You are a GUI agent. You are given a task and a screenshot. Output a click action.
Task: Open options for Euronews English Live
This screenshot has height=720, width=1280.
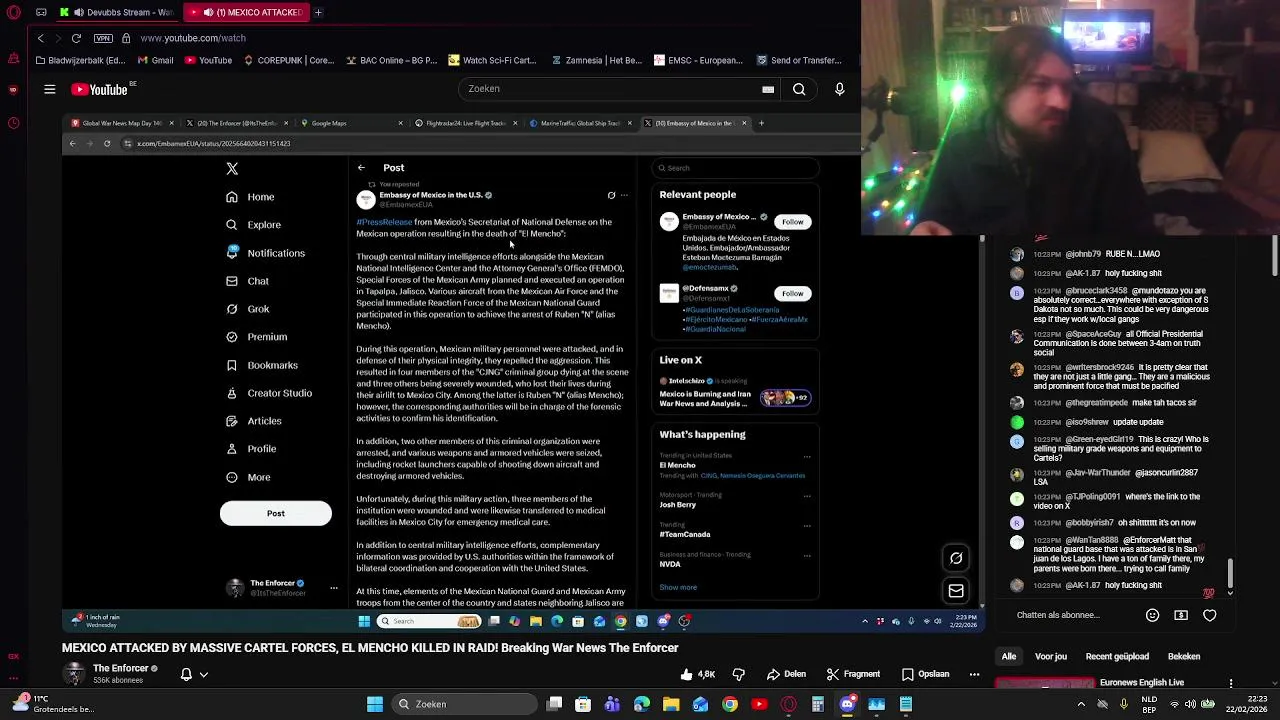click(1231, 684)
